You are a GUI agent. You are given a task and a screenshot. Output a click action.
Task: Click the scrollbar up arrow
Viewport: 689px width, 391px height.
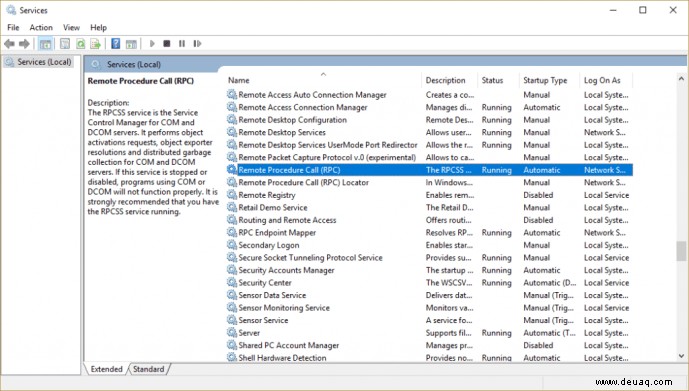(681, 79)
